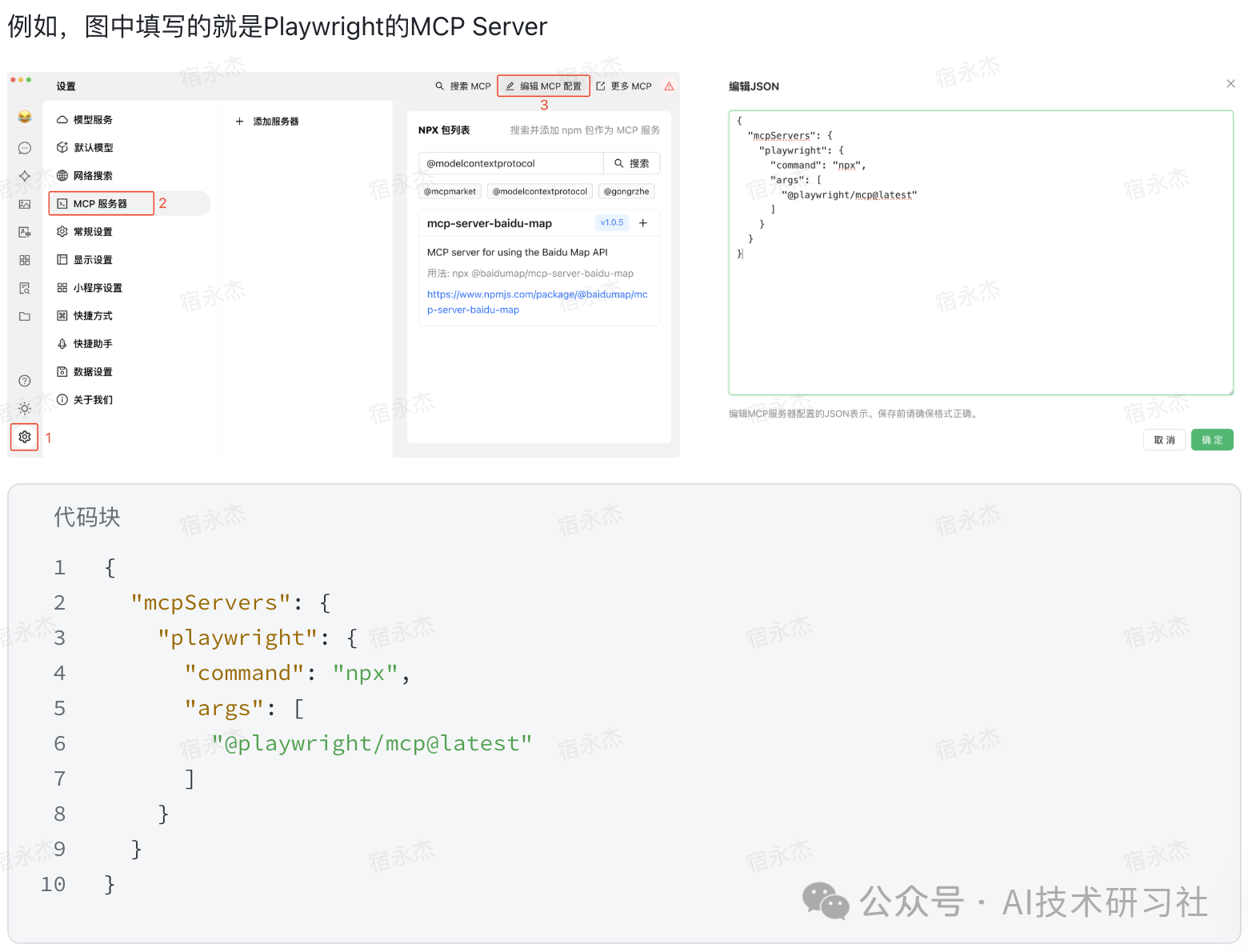
Task: Open the image painting sidebar icon
Action: point(25,204)
